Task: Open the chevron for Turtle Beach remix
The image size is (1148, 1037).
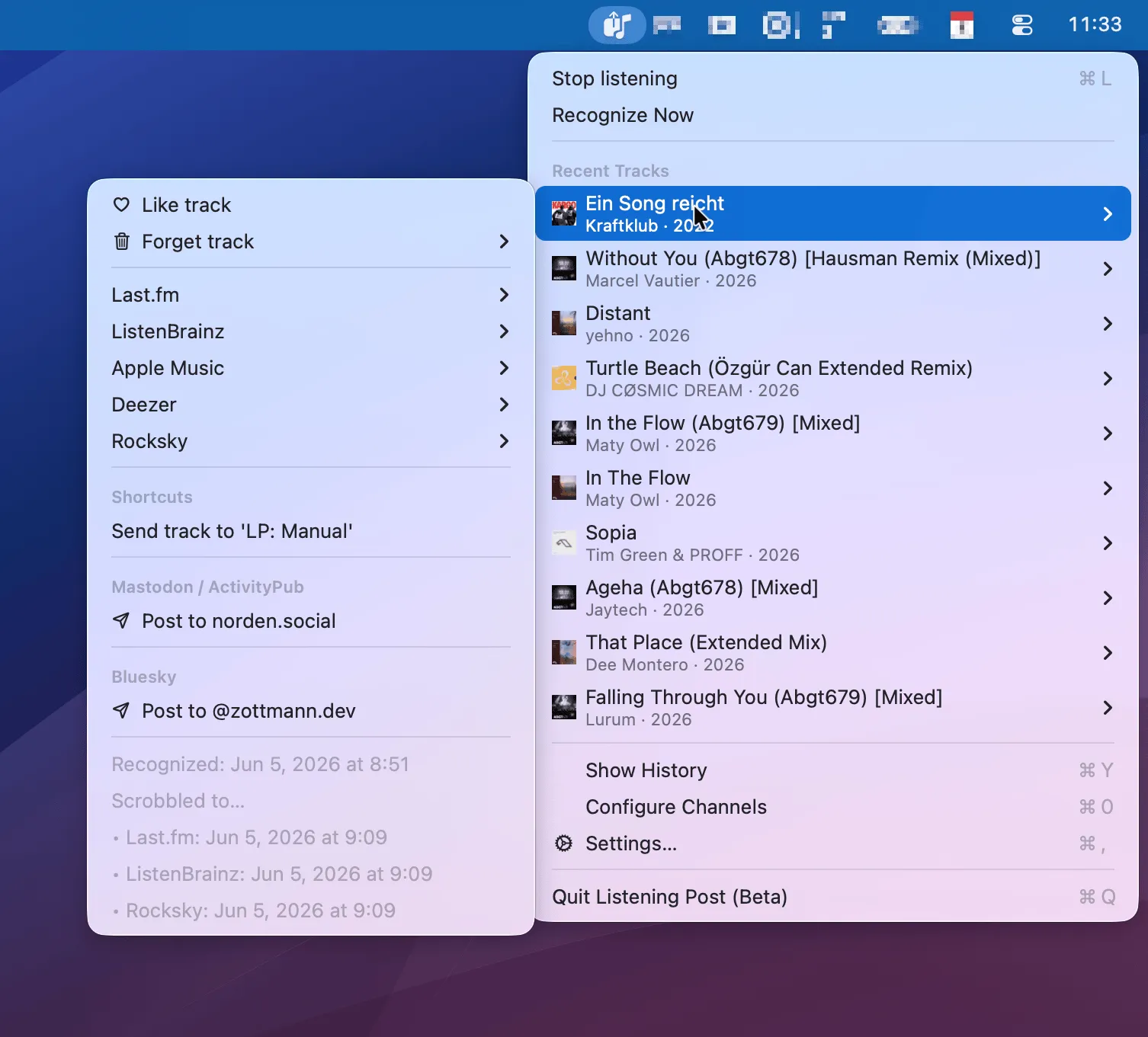Action: 1108,379
